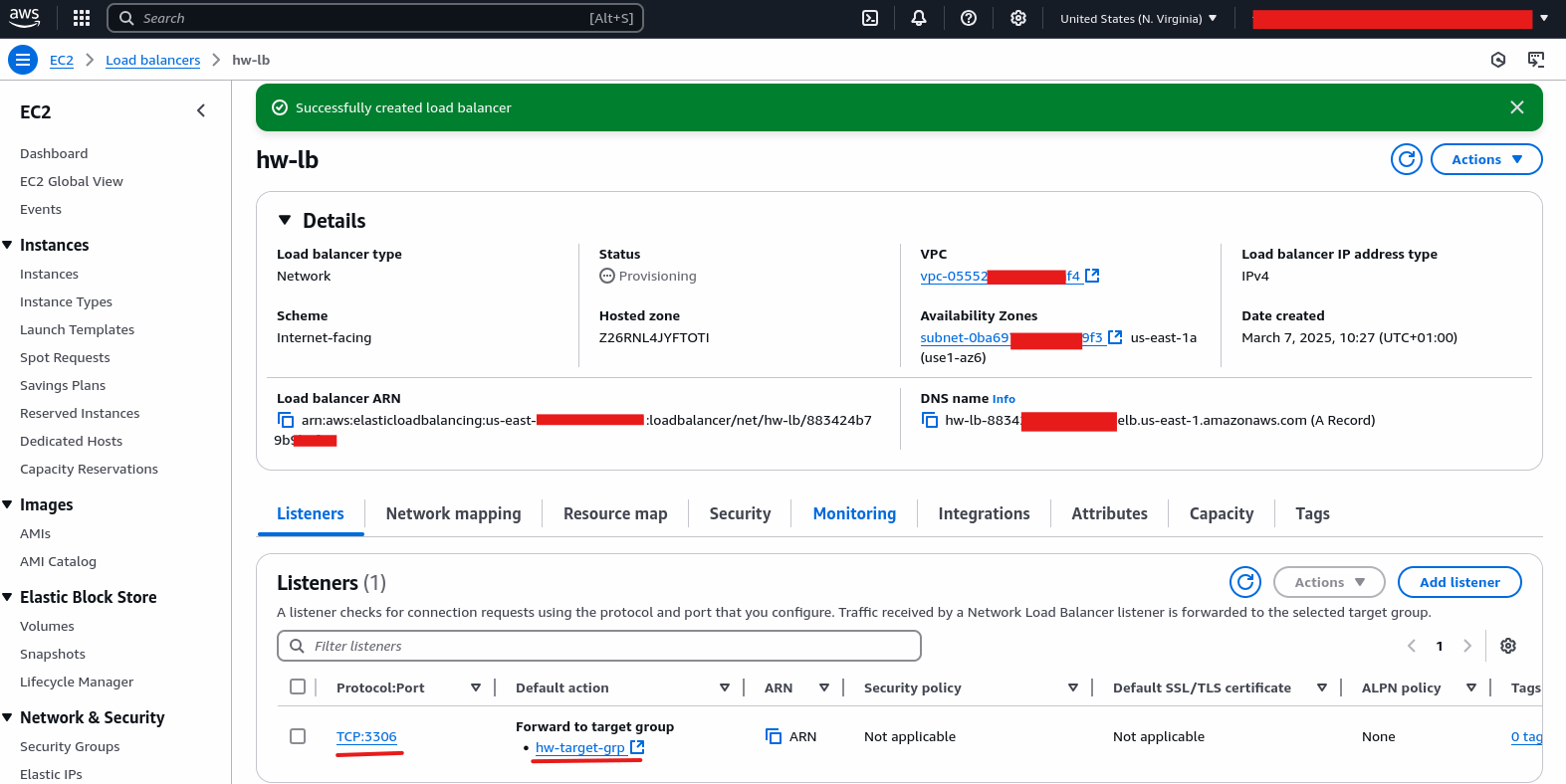Focus the top AWS search bar
Image resolution: width=1566 pixels, height=784 pixels.
375,18
